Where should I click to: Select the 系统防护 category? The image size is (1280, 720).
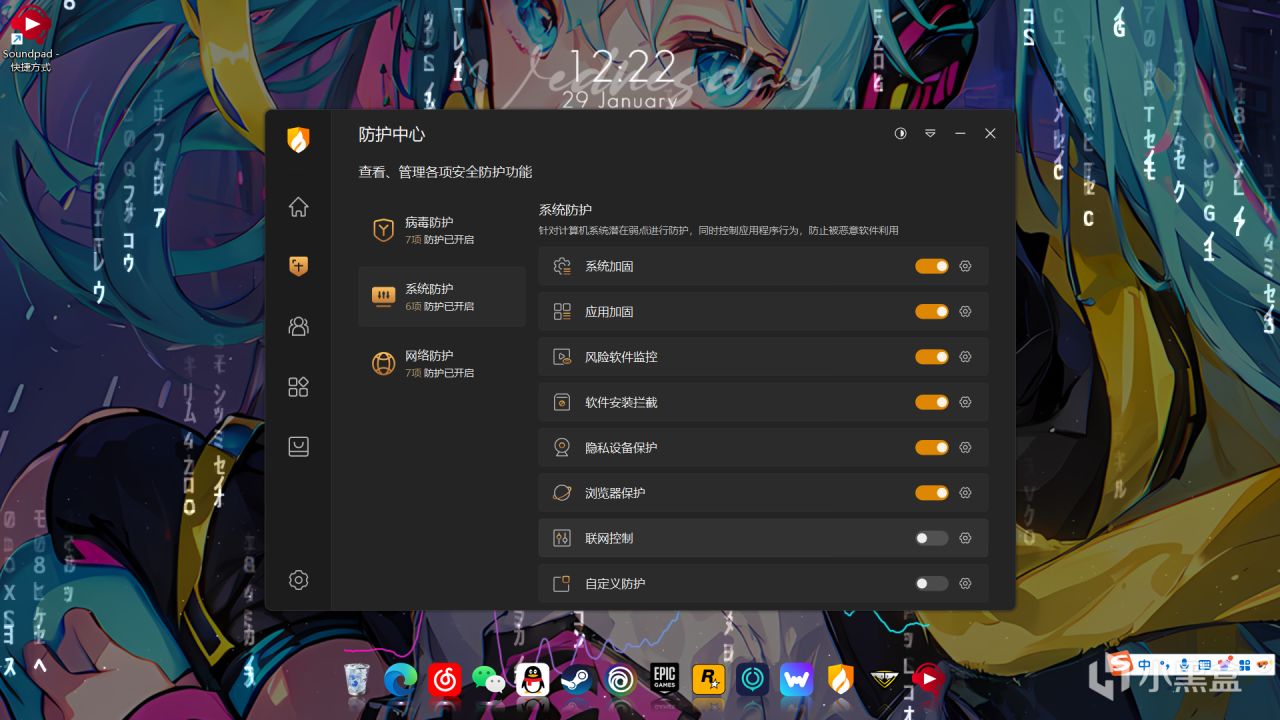coord(442,296)
